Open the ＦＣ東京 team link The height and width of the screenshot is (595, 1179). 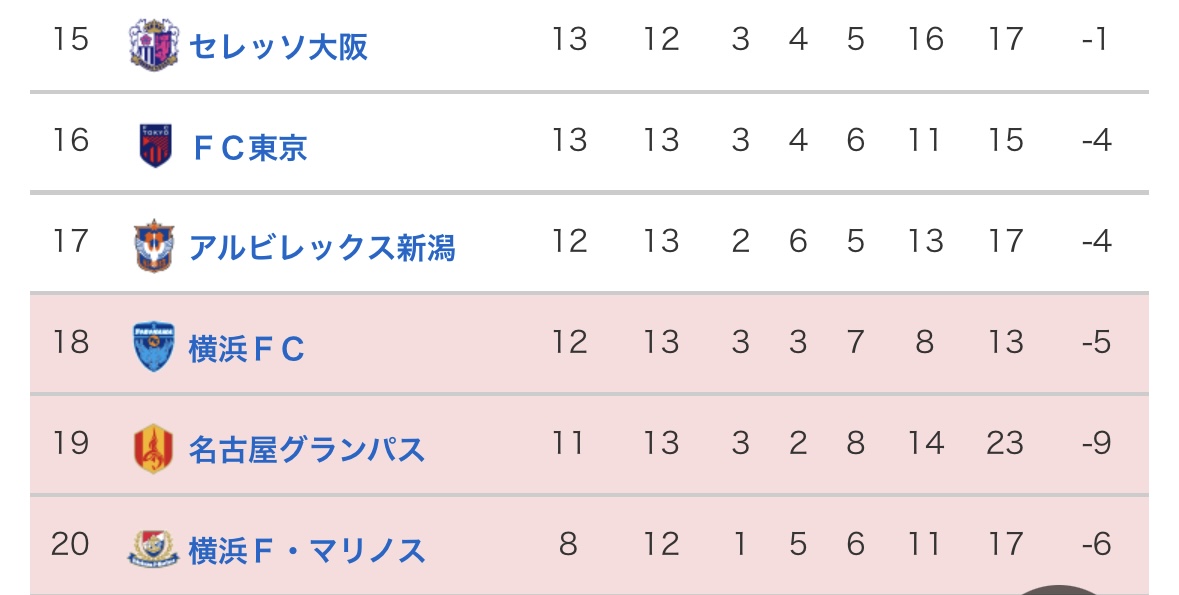[x=249, y=147]
